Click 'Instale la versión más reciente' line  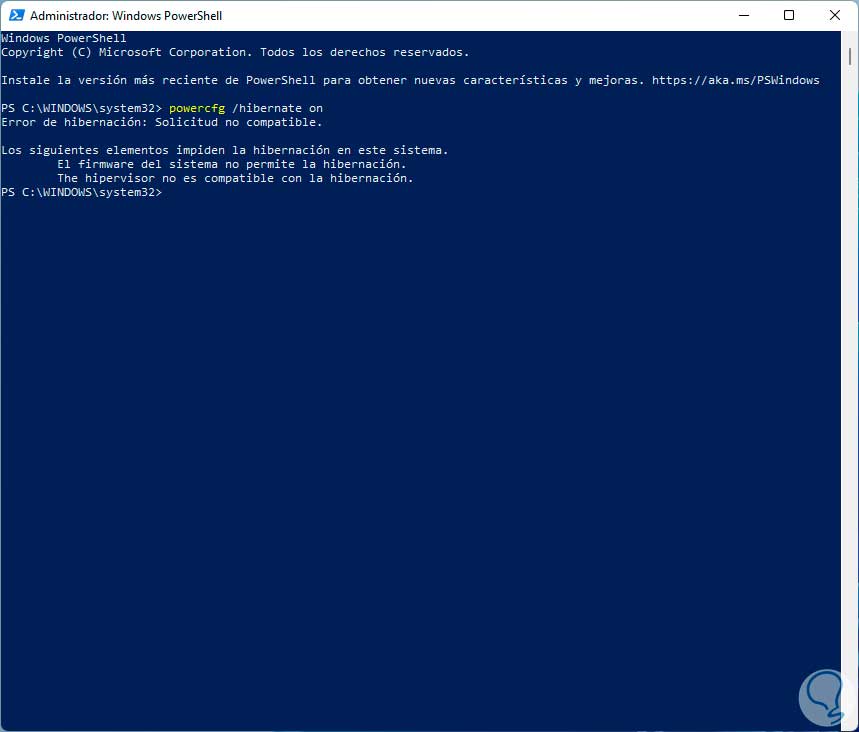[x=410, y=80]
